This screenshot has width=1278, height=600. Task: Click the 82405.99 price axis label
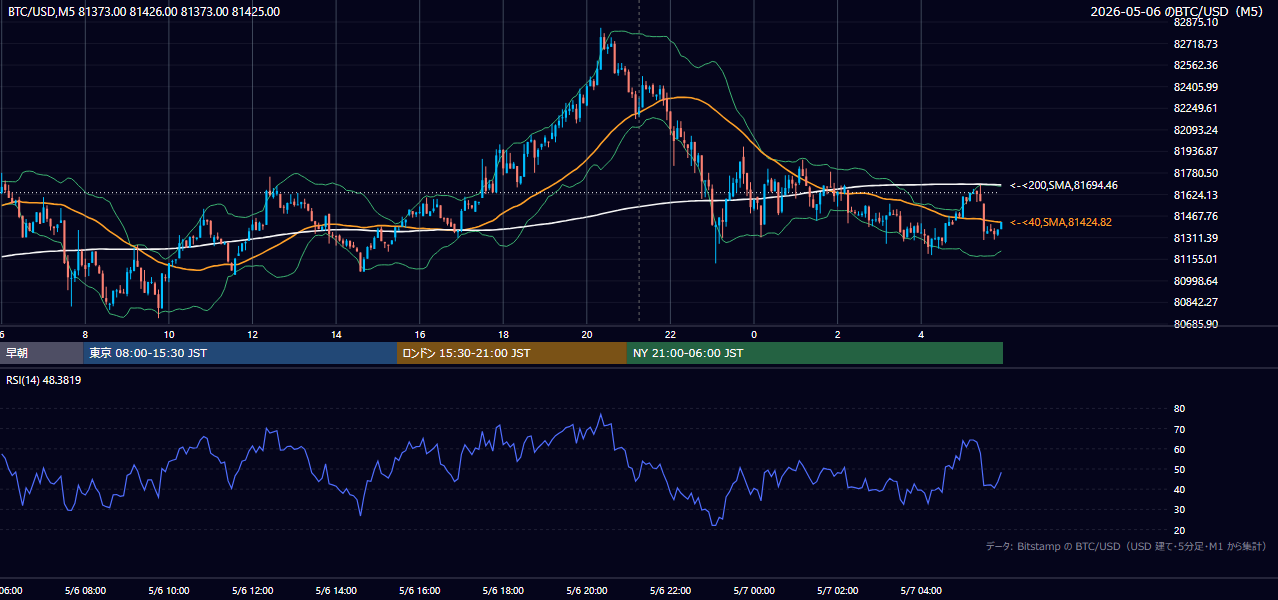[1196, 87]
